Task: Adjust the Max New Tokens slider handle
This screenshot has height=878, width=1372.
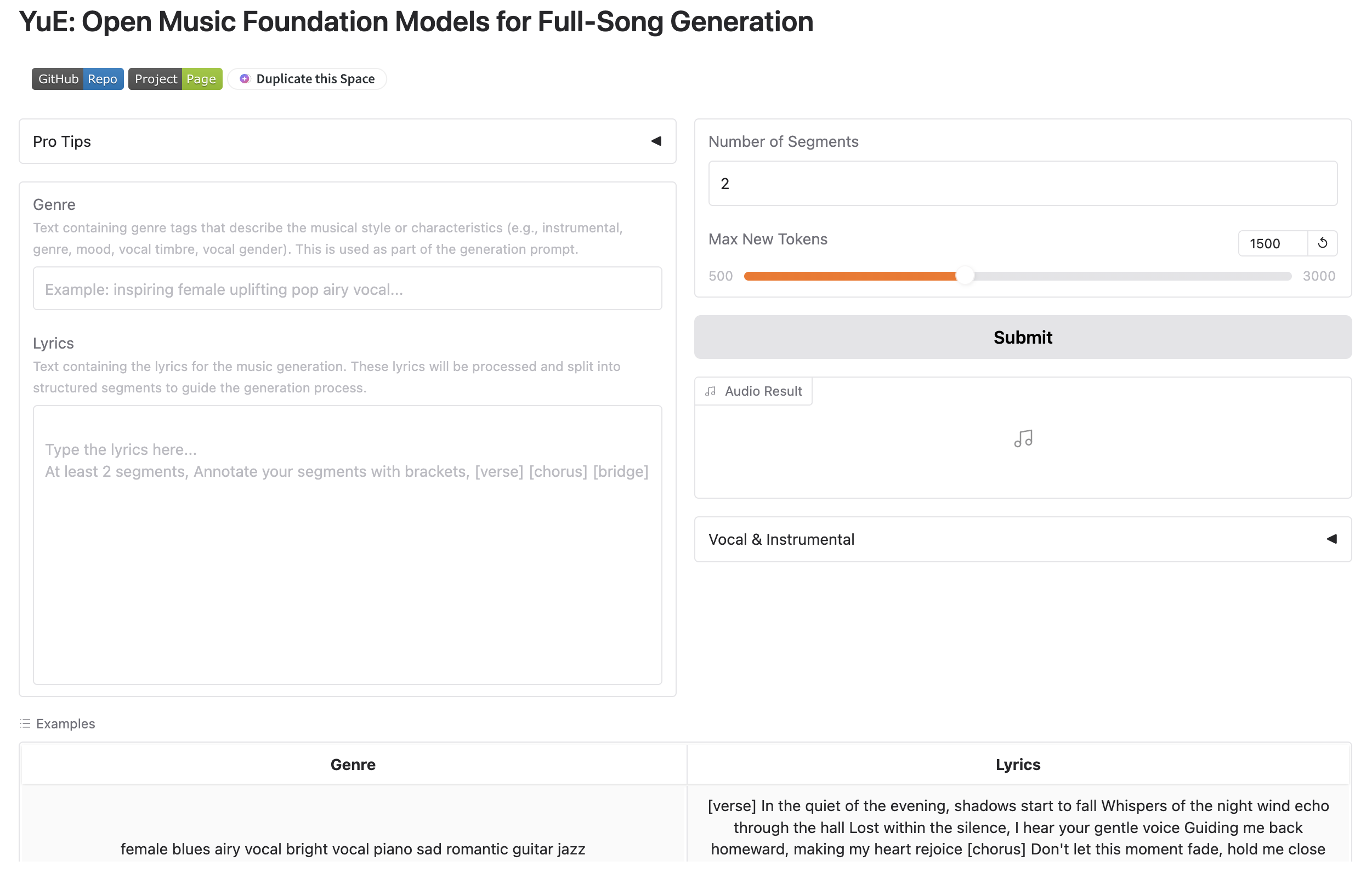Action: [965, 276]
